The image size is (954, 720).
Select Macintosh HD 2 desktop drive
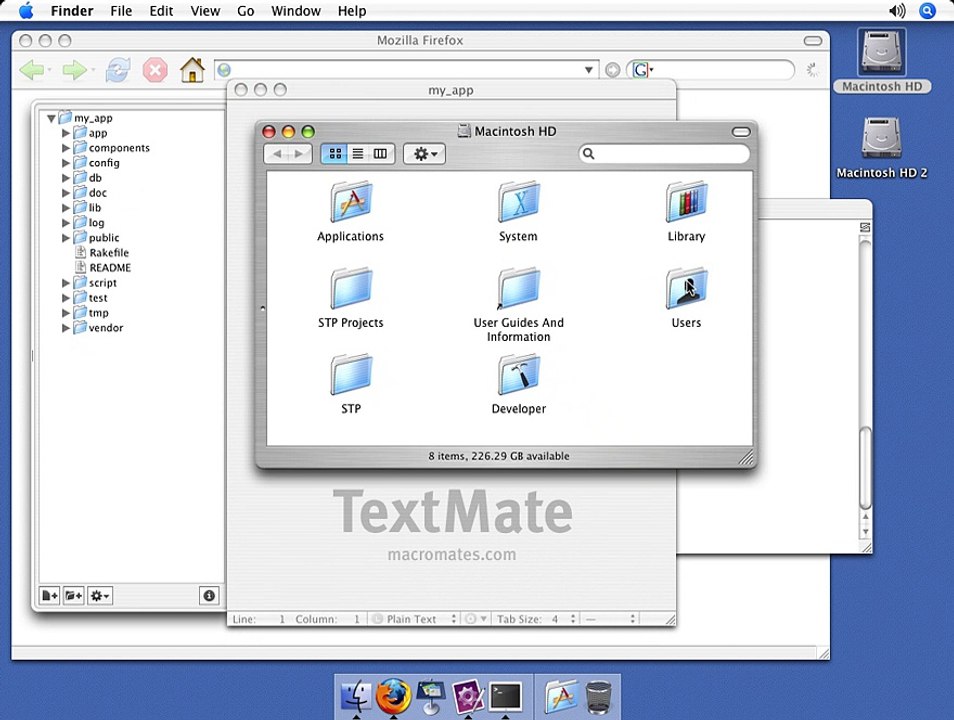[x=882, y=147]
